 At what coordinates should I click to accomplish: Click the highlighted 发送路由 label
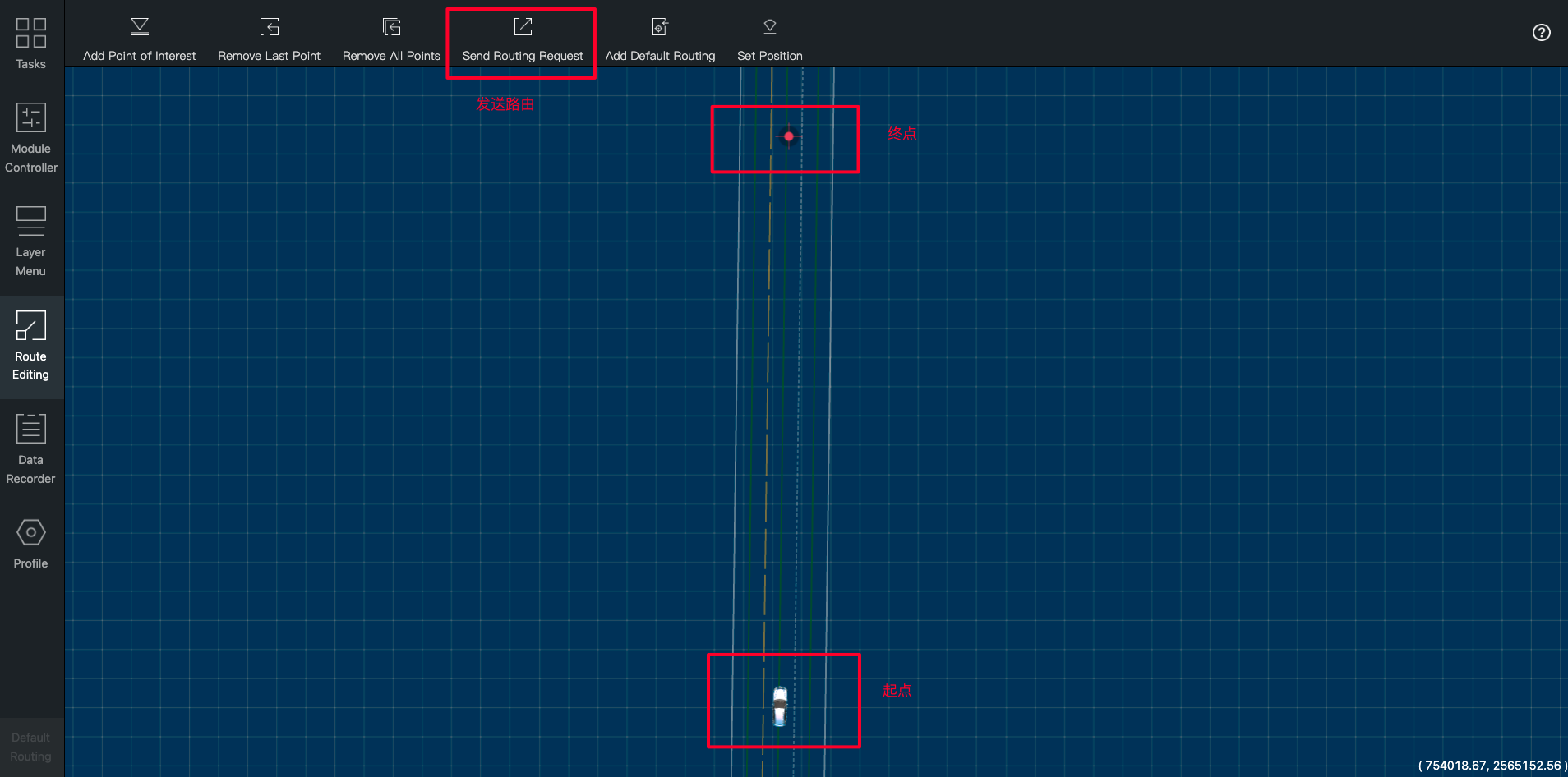[x=505, y=105]
